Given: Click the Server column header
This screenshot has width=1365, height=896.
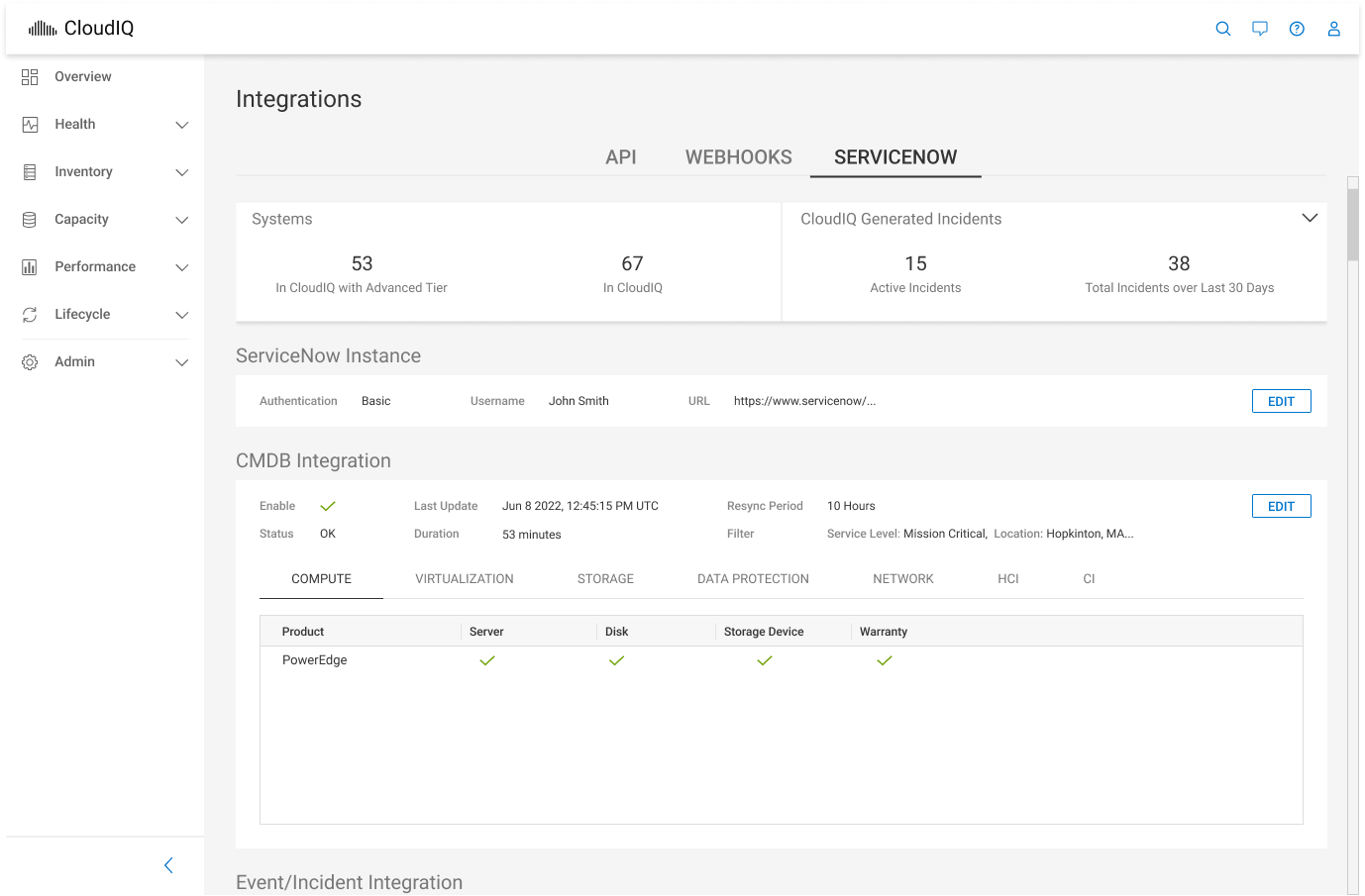Looking at the screenshot, I should click(486, 632).
